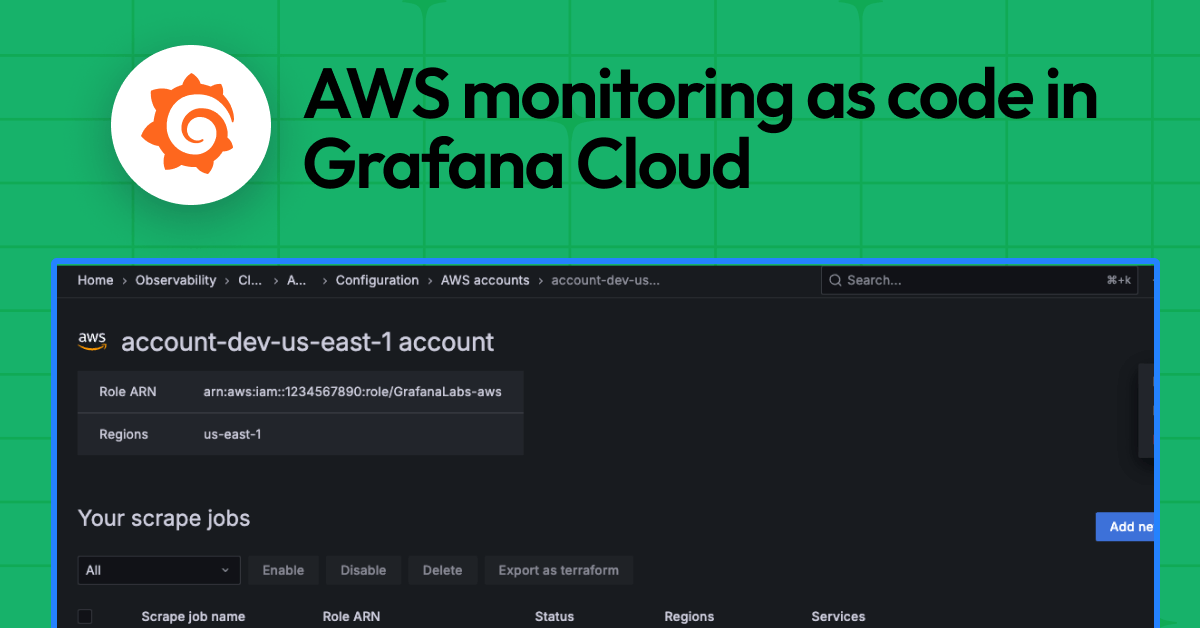Click the Enable button for scrape jobs
Viewport: 1200px width, 628px height.
(283, 570)
